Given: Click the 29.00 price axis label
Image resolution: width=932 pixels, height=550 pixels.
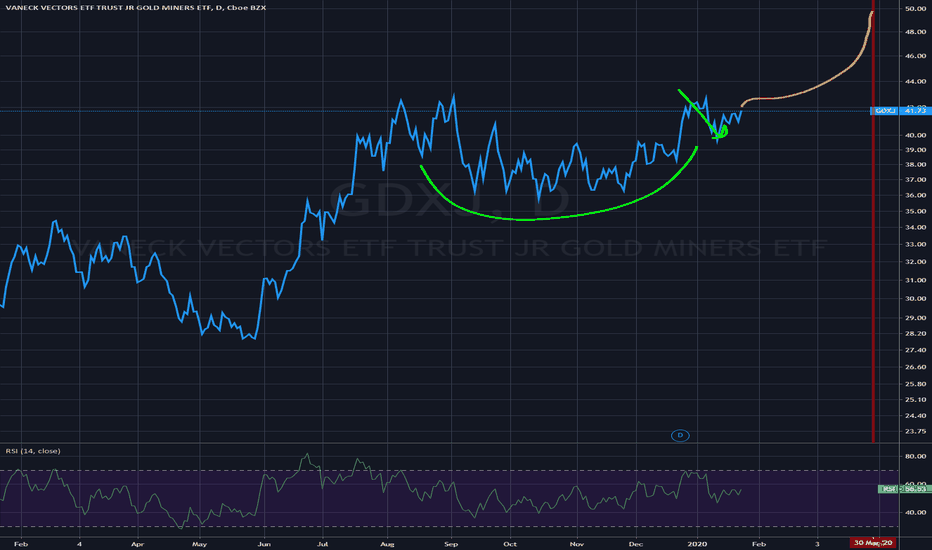Looking at the screenshot, I should 915,318.
